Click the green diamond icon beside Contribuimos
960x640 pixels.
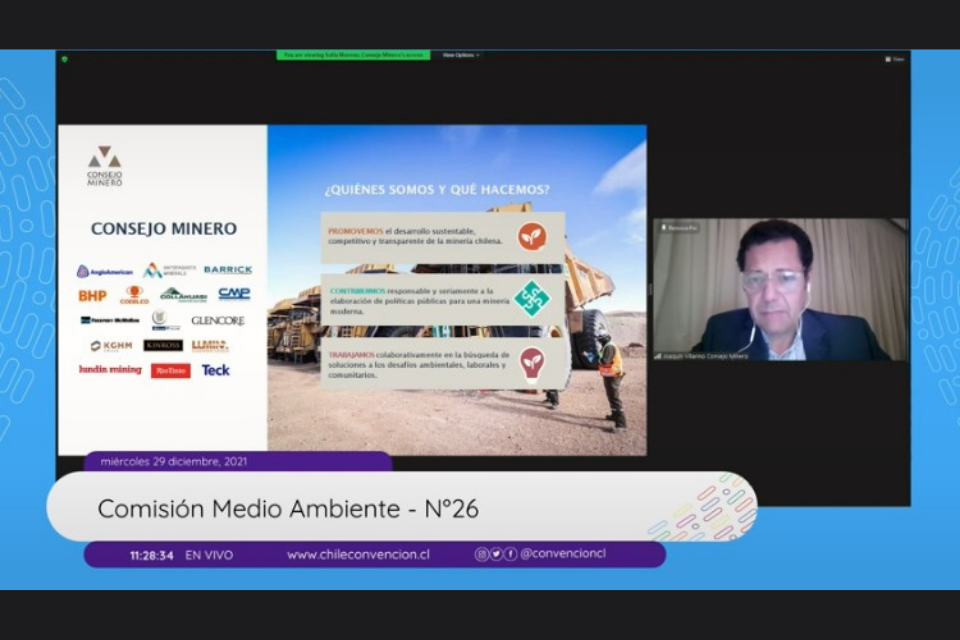tap(531, 298)
